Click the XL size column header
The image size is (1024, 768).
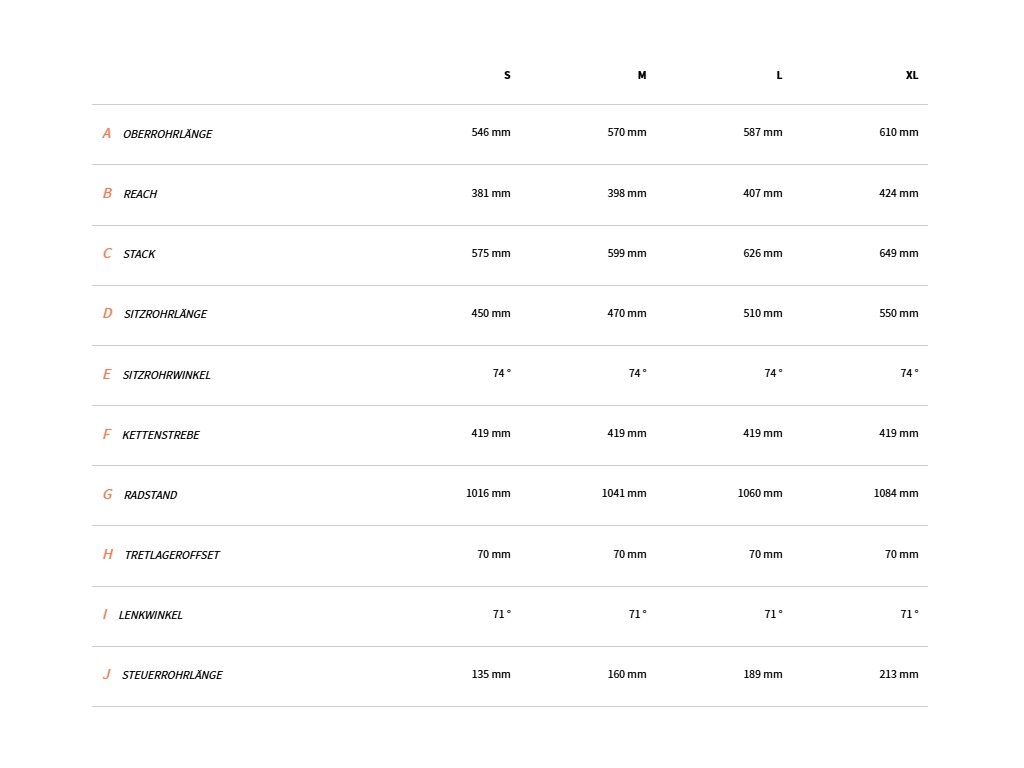912,75
